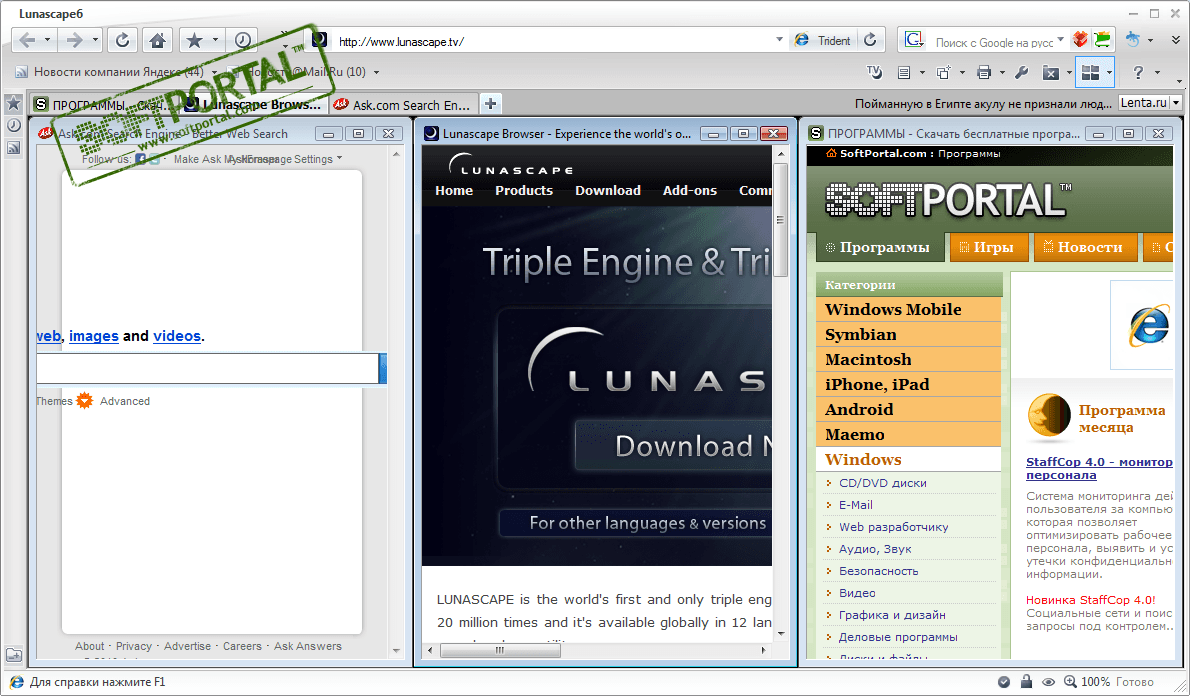Open the Back button history dropdown
The height and width of the screenshot is (696, 1190).
tap(47, 40)
